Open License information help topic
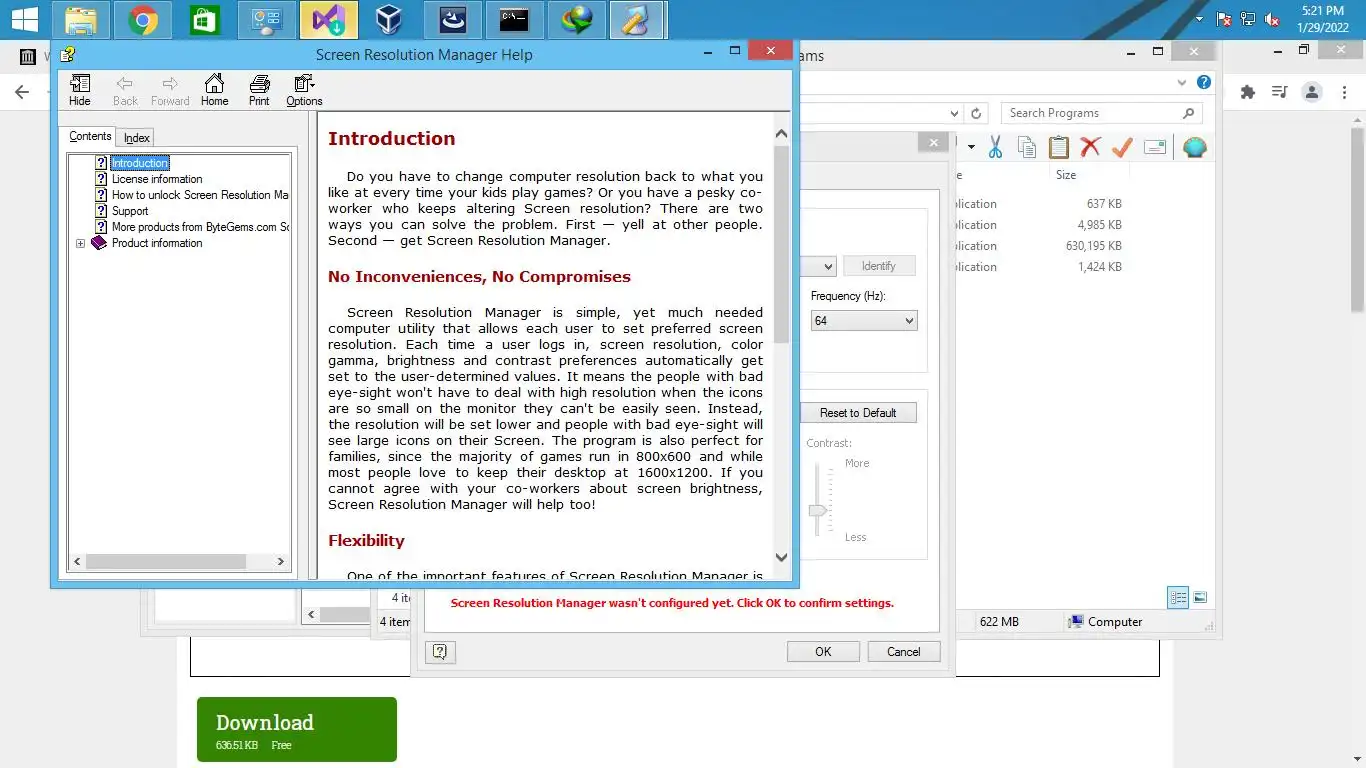Screen dimensions: 1366x768 (157, 179)
